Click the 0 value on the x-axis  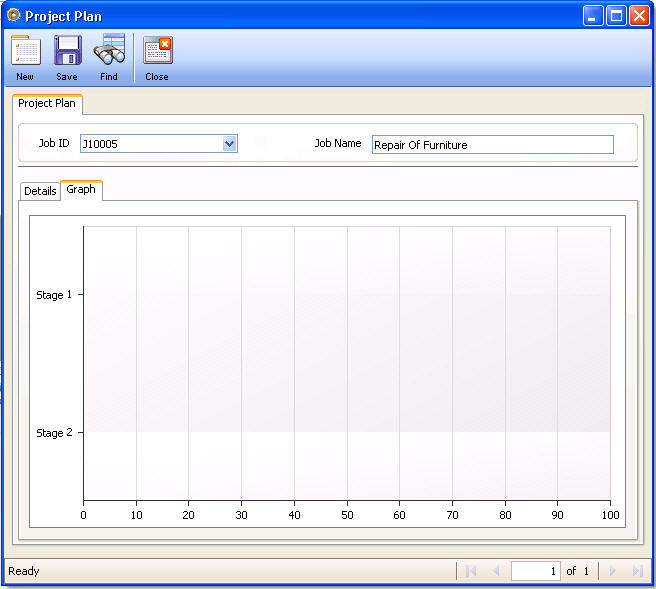click(x=83, y=515)
